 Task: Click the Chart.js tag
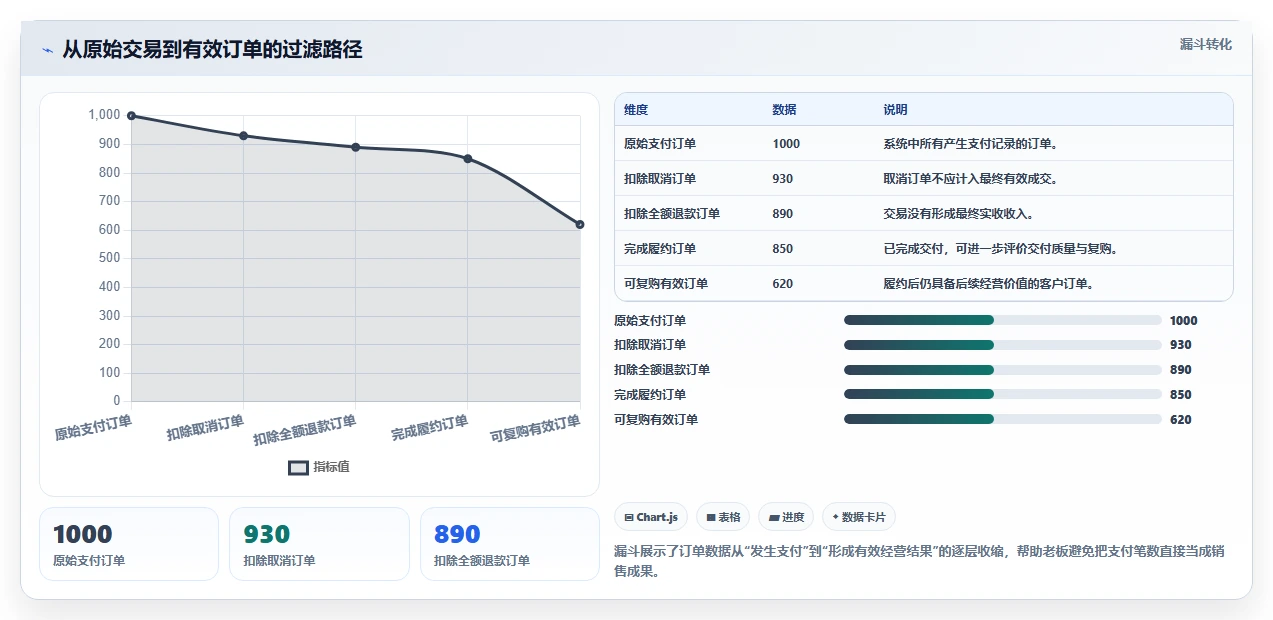tap(651, 517)
